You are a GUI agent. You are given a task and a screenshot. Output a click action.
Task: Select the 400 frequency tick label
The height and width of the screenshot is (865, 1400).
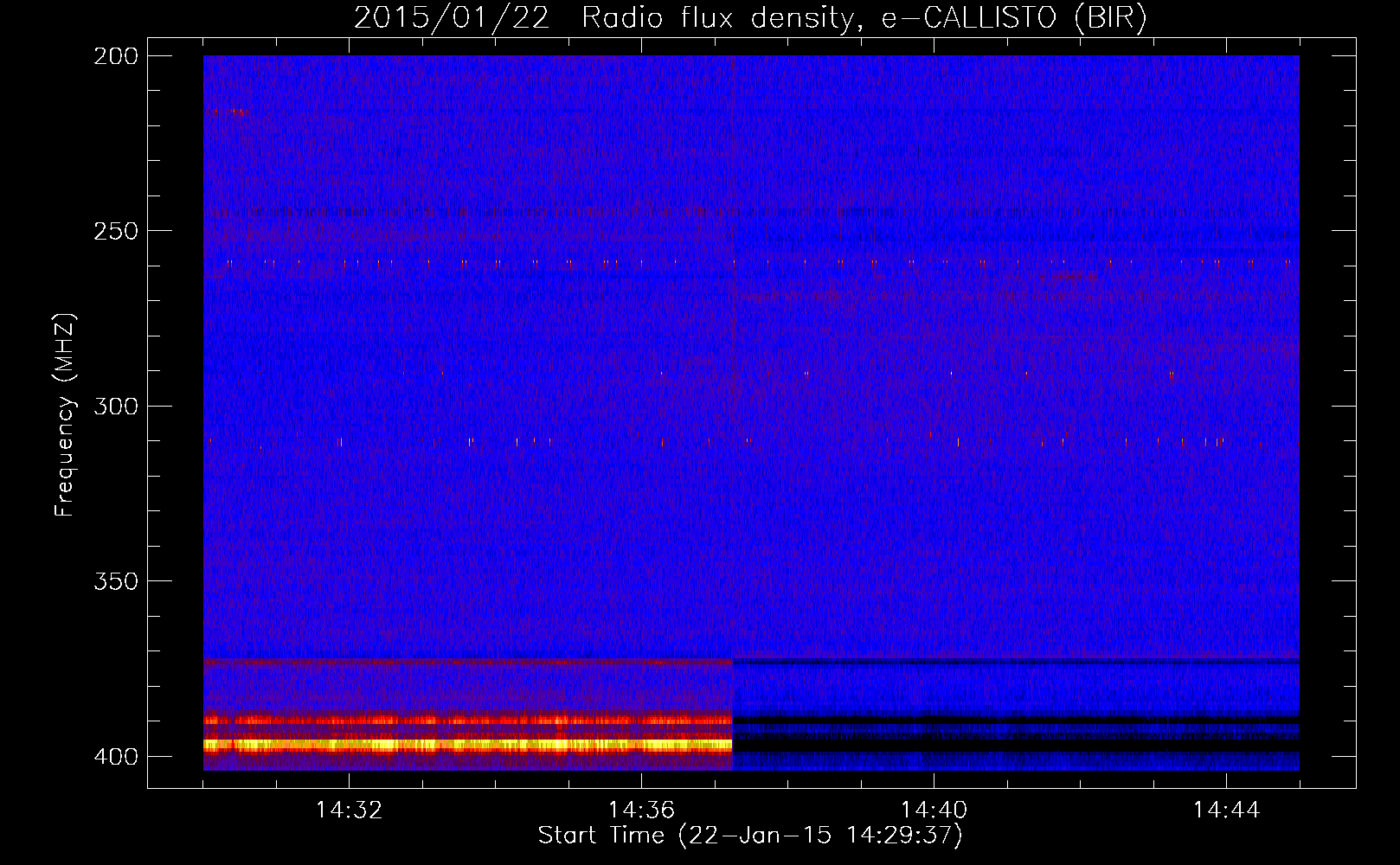[115, 757]
